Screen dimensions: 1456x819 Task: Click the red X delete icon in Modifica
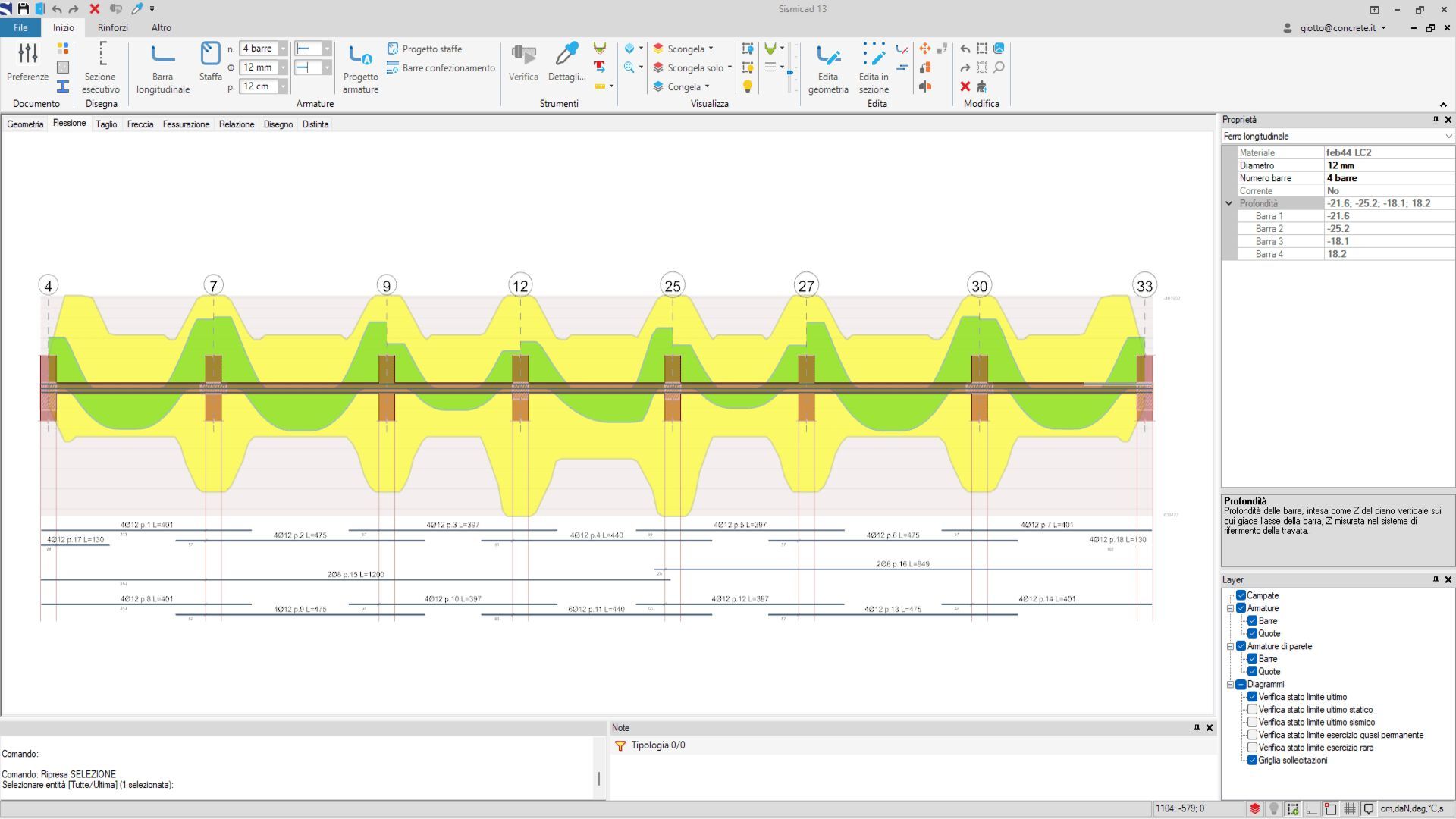pyautogui.click(x=965, y=86)
